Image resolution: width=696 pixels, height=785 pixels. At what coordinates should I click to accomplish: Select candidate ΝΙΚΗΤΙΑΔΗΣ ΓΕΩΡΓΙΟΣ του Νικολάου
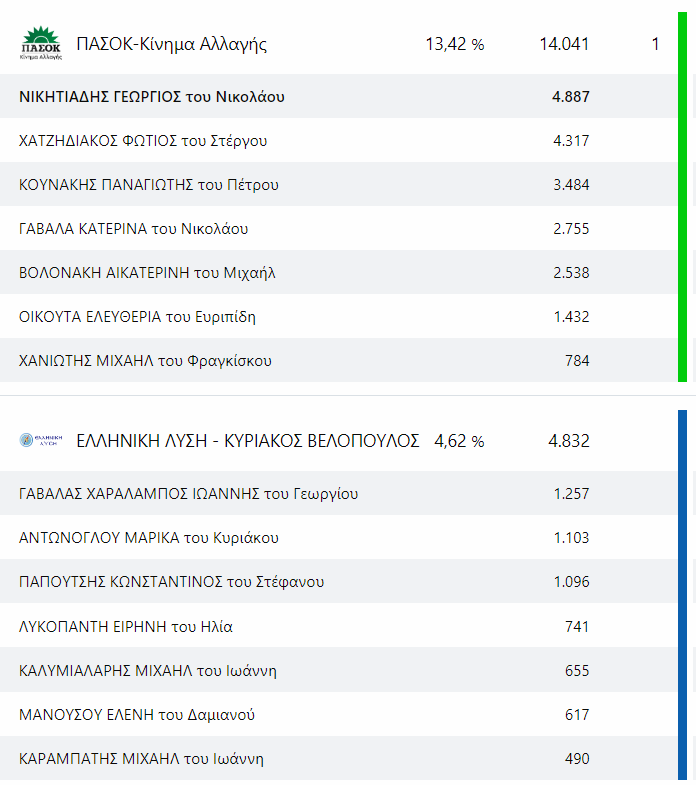pyautogui.click(x=152, y=97)
